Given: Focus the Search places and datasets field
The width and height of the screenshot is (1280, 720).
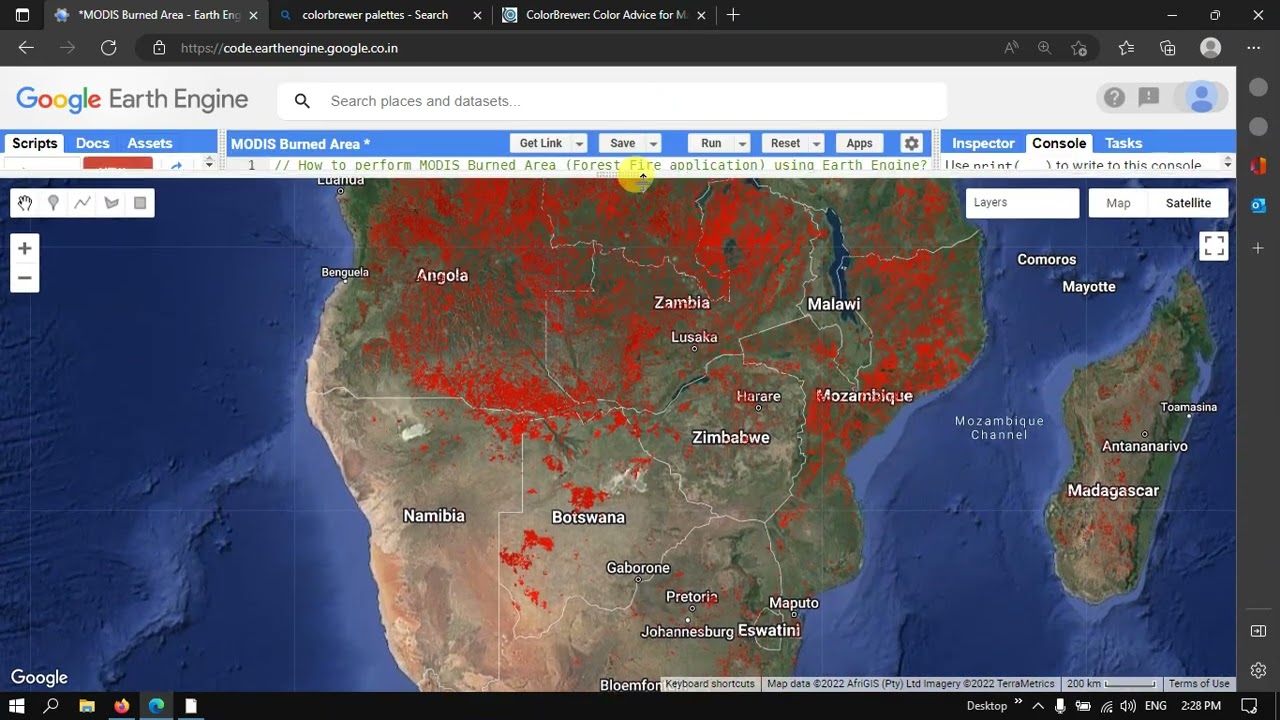Looking at the screenshot, I should point(612,101).
